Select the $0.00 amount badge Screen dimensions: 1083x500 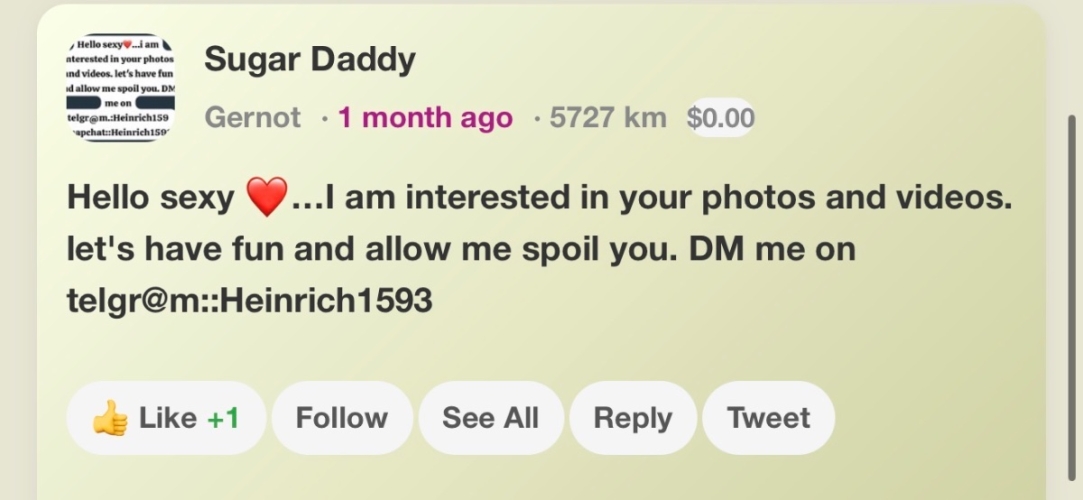pyautogui.click(x=720, y=118)
